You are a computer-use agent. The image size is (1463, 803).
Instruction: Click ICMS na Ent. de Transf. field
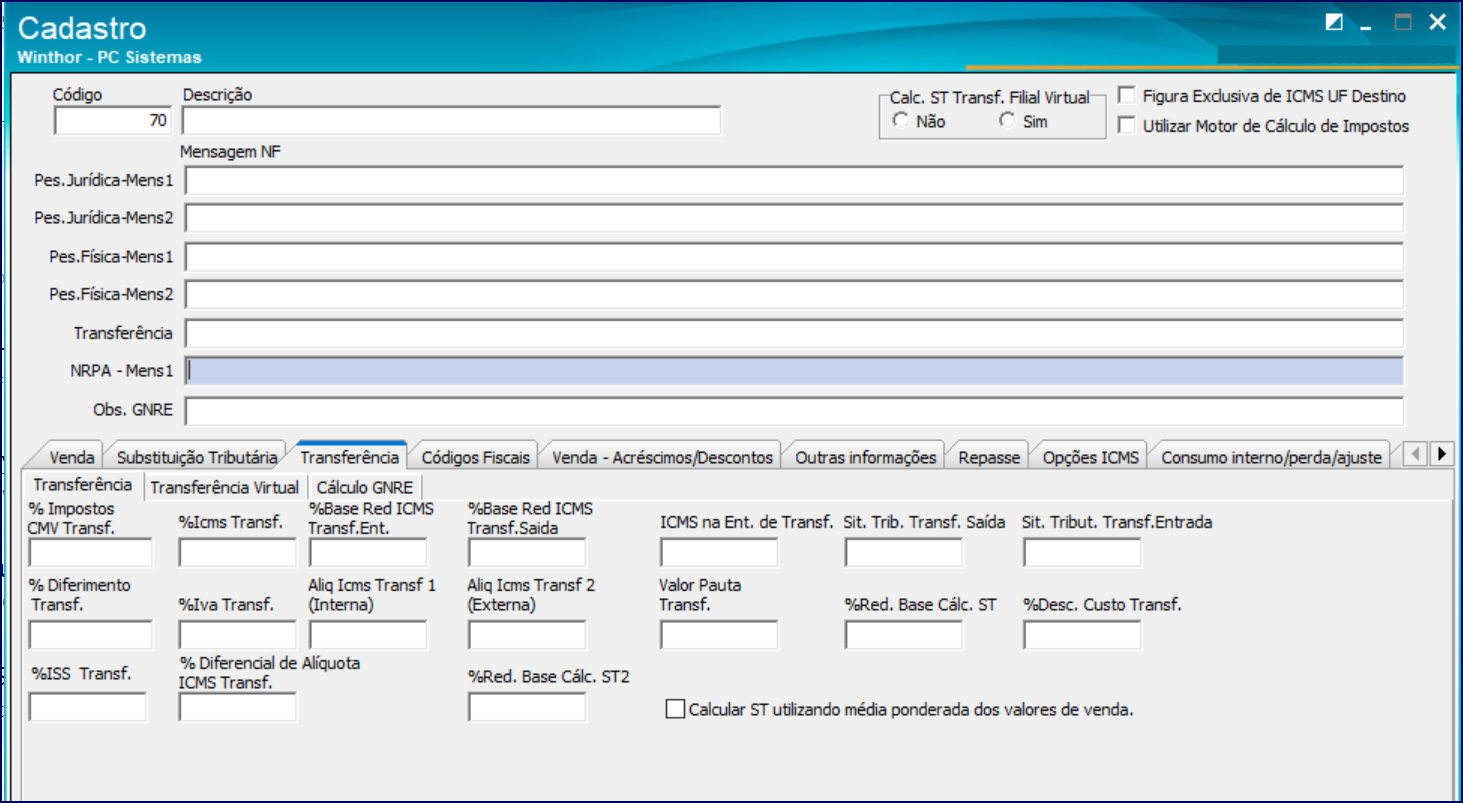(x=719, y=552)
